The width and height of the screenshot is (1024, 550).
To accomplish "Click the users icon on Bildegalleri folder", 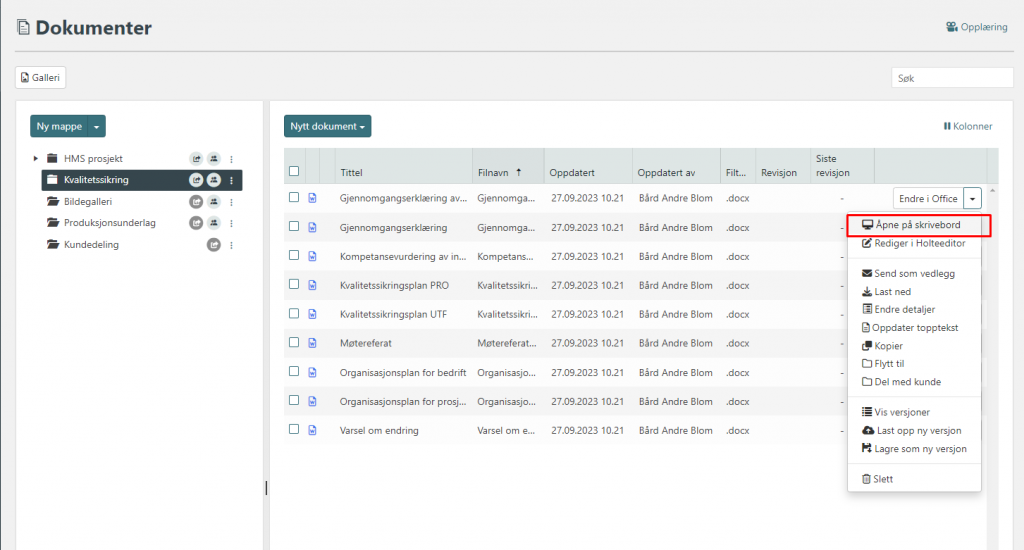I will (x=213, y=202).
